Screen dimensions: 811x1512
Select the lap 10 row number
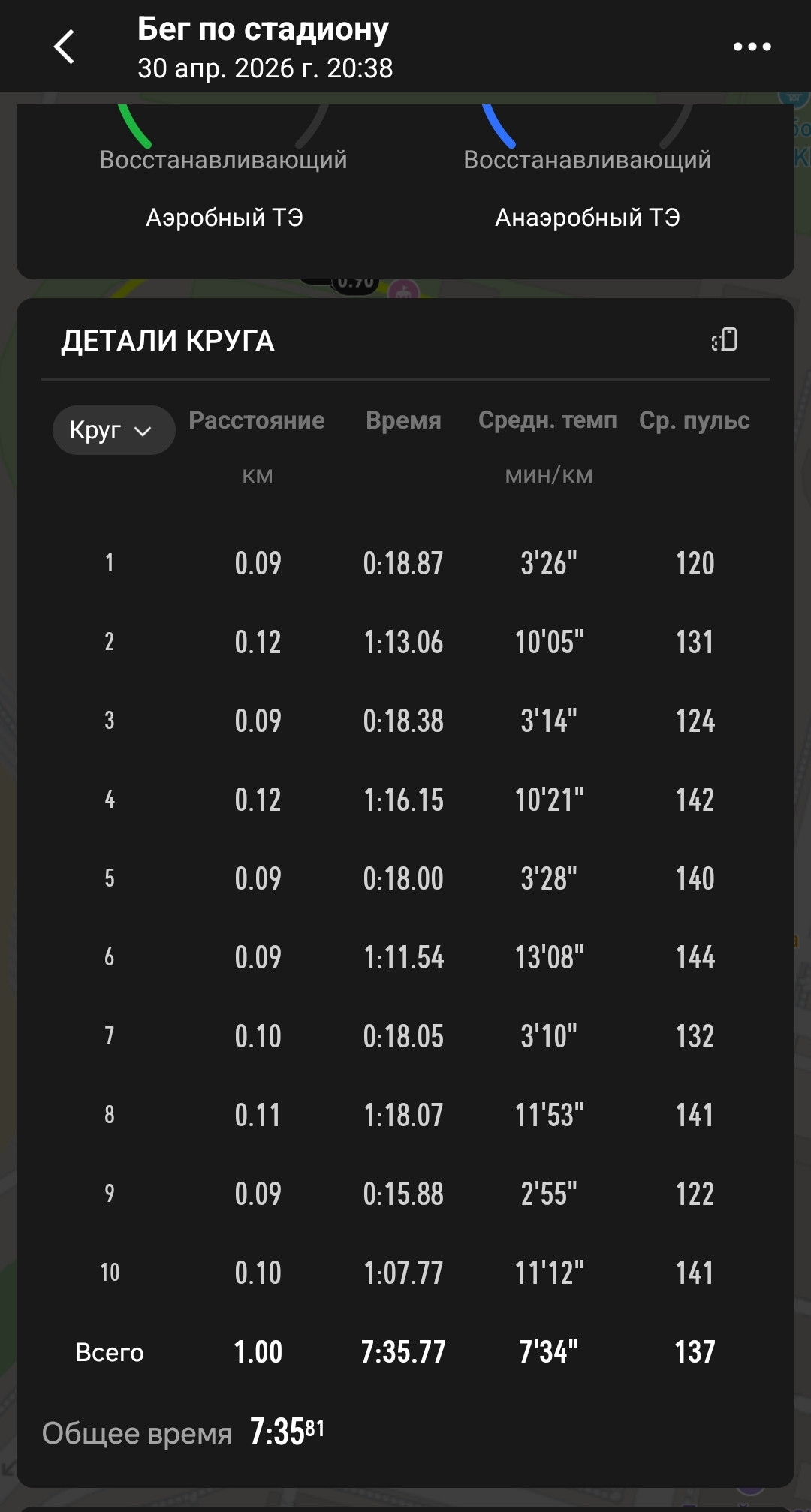(x=110, y=1273)
